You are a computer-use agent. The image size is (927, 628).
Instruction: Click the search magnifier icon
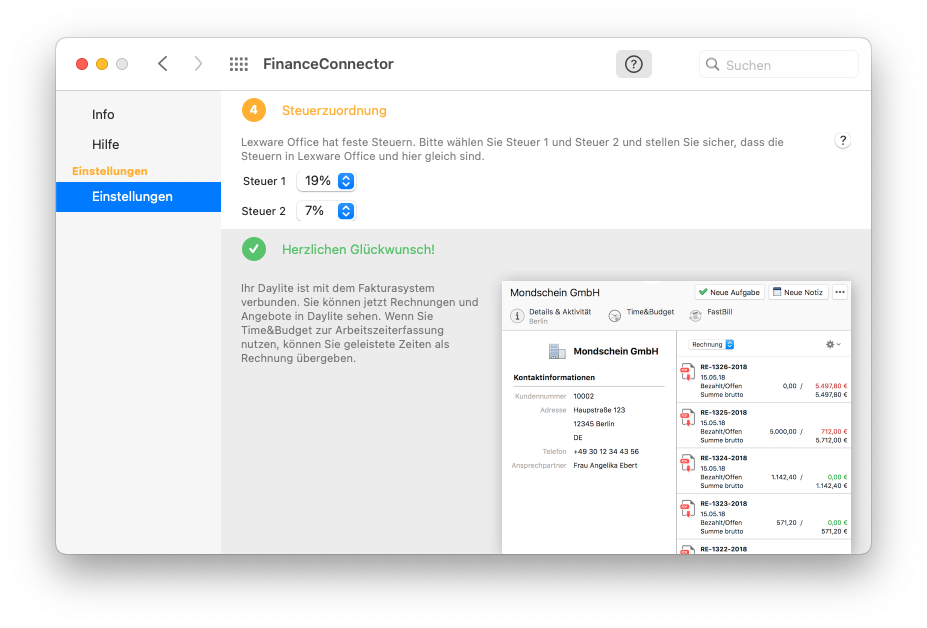pos(713,64)
